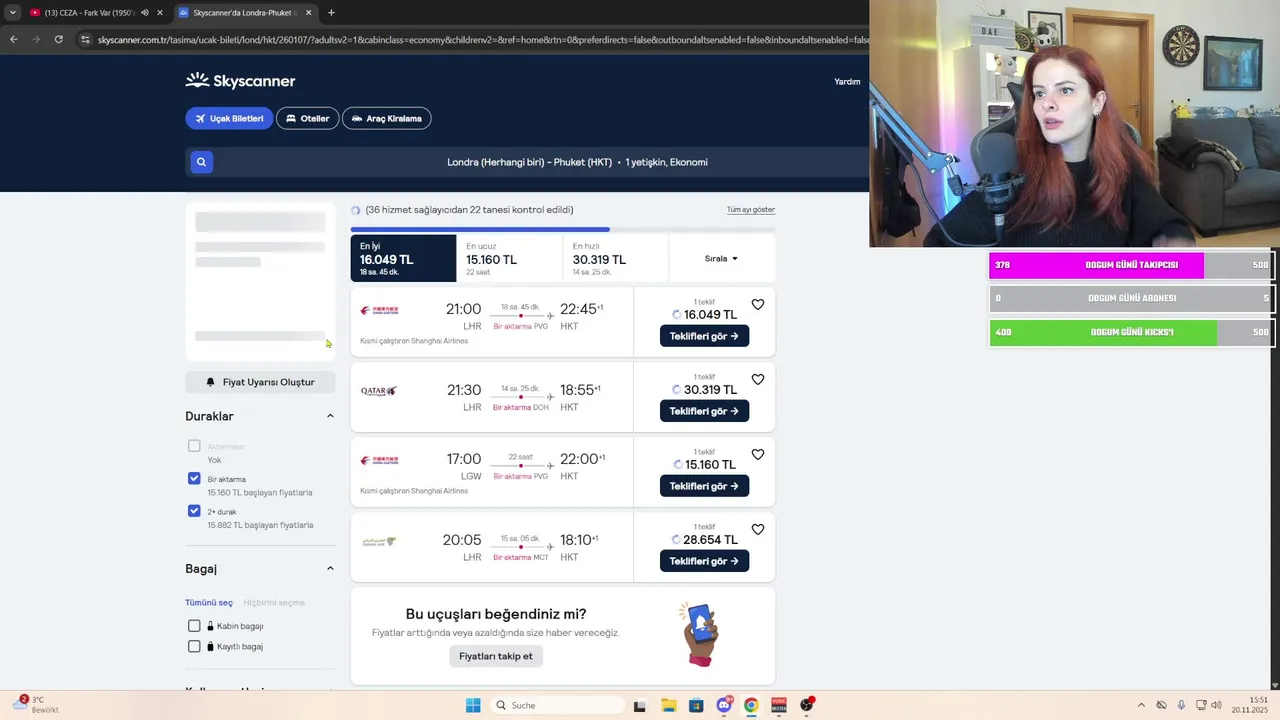This screenshot has width=1280, height=720.
Task: Switch to the Araç Kiralama tab
Action: click(x=386, y=118)
